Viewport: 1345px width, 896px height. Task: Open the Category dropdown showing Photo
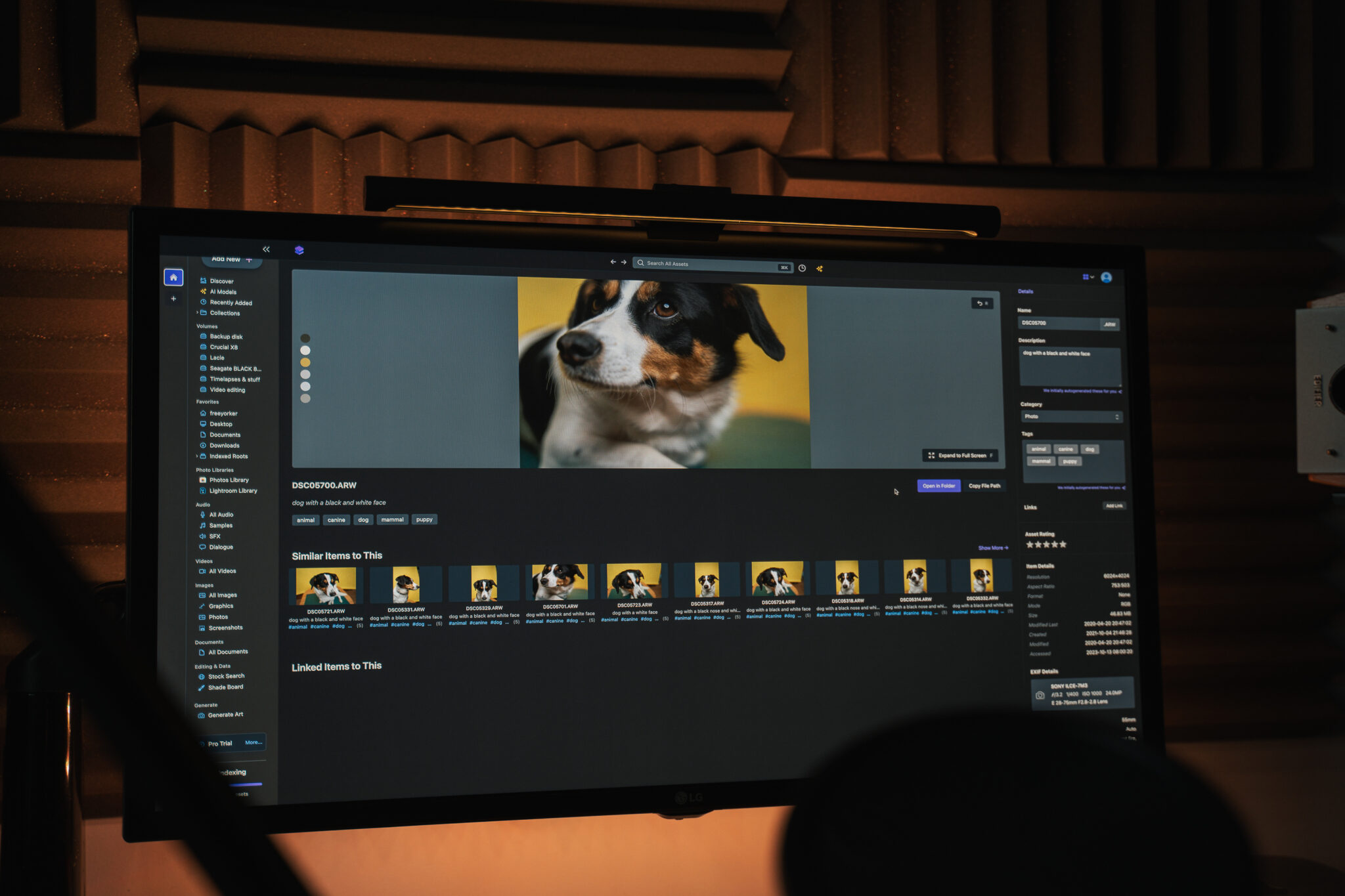pyautogui.click(x=1071, y=416)
